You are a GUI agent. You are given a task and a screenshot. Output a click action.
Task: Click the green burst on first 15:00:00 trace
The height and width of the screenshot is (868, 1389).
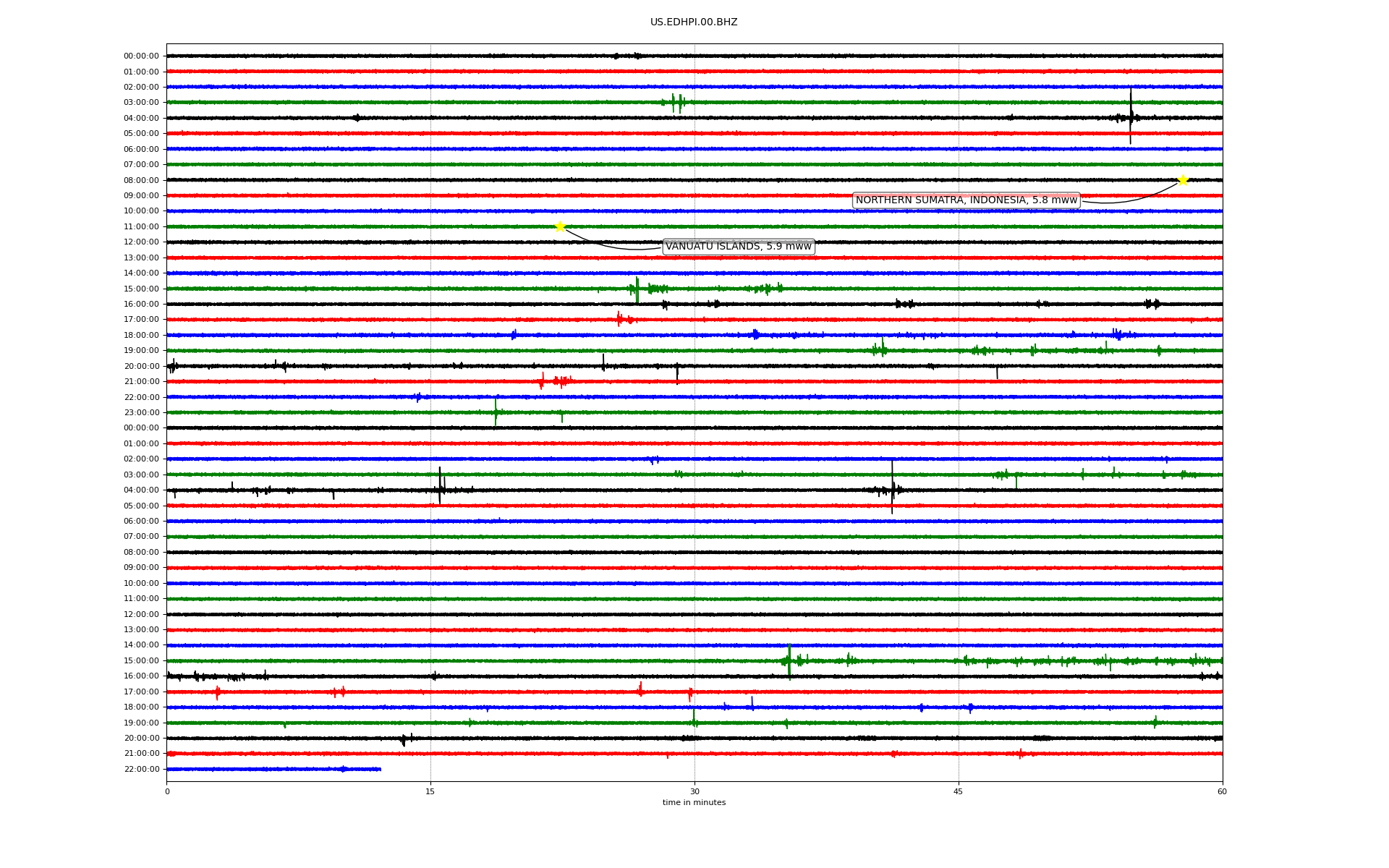(637, 289)
